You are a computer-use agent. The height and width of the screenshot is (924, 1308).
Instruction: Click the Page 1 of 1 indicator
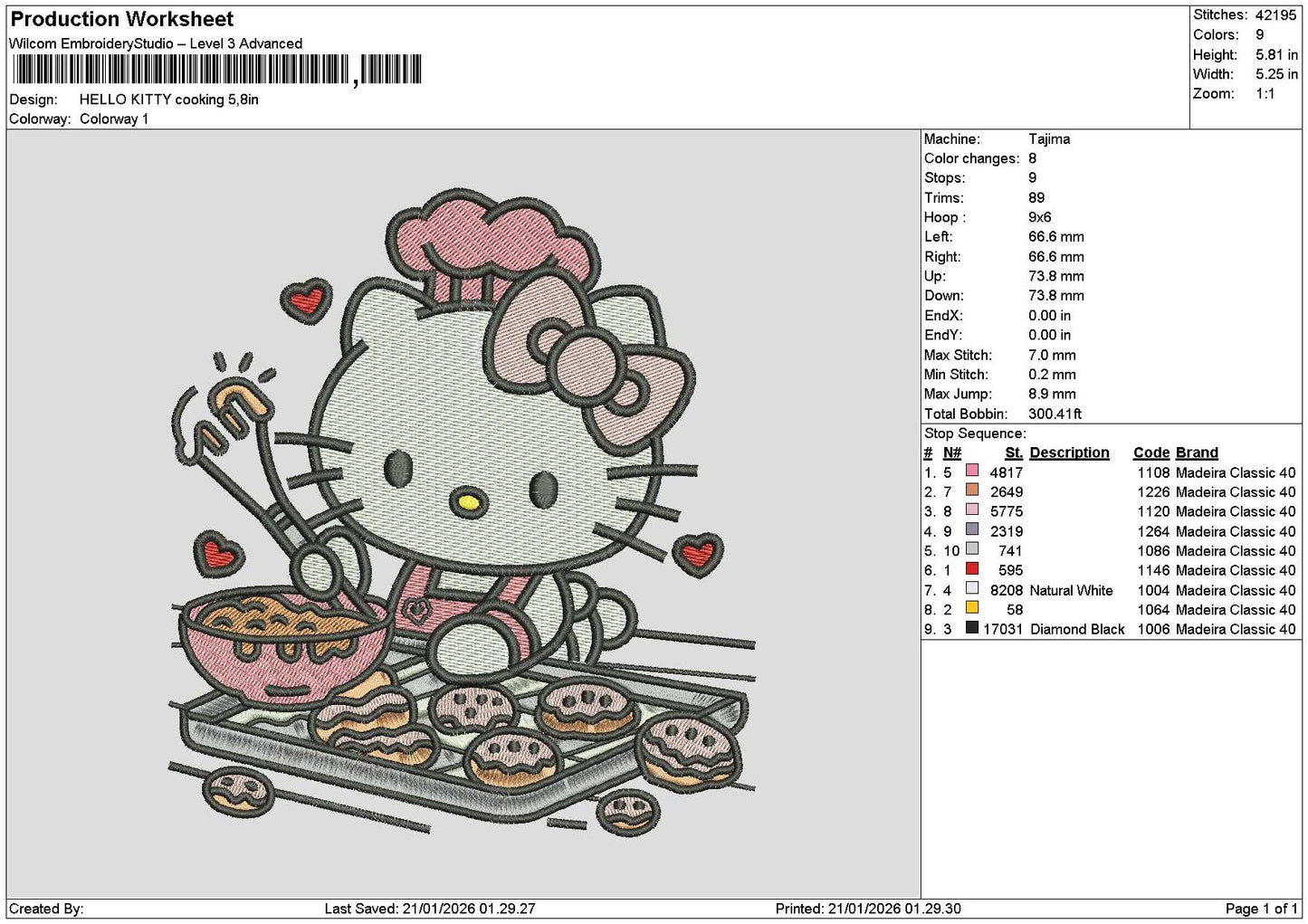click(1261, 909)
